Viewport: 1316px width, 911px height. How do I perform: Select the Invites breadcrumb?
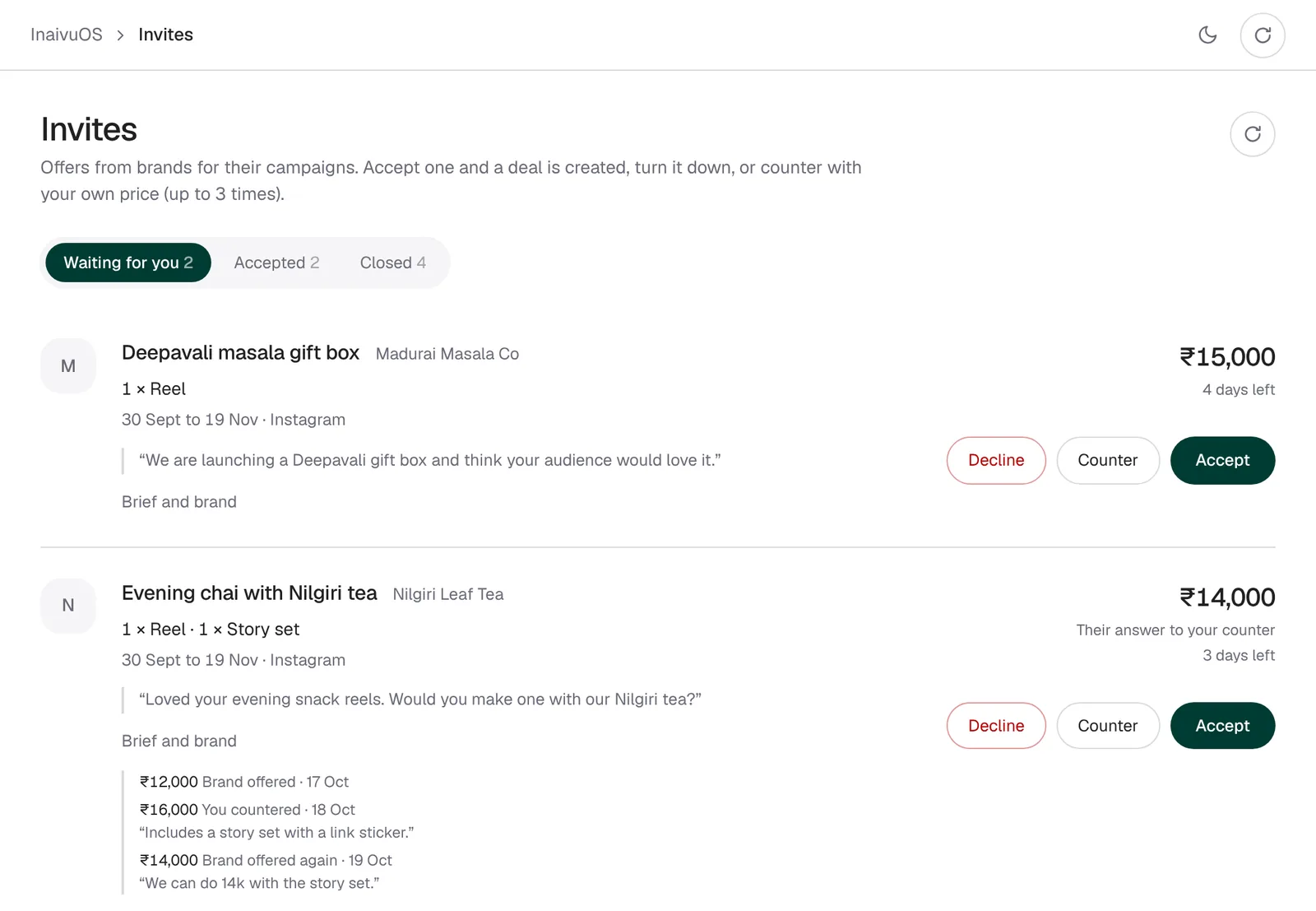[x=165, y=35]
